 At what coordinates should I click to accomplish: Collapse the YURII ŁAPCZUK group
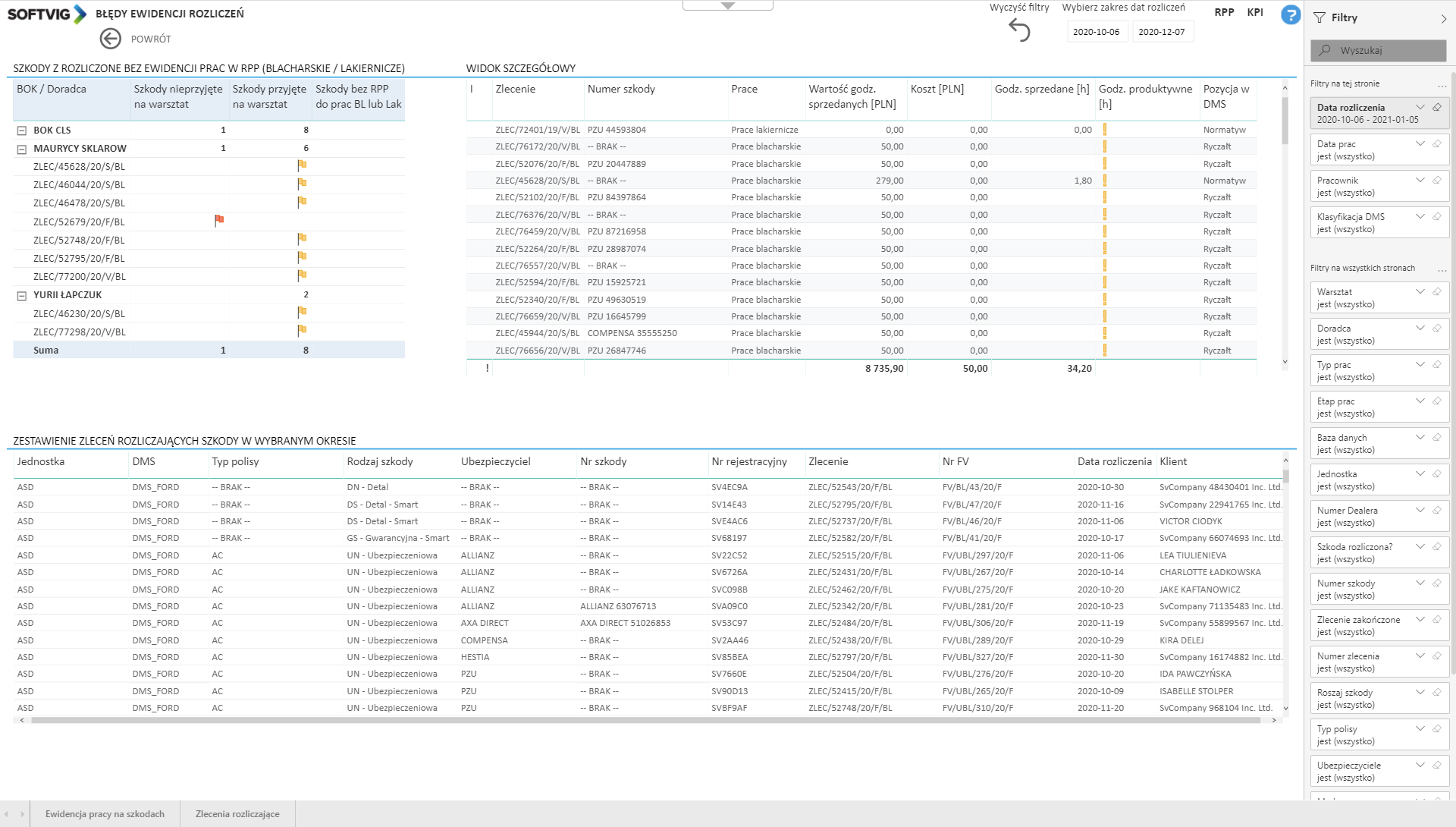22,295
